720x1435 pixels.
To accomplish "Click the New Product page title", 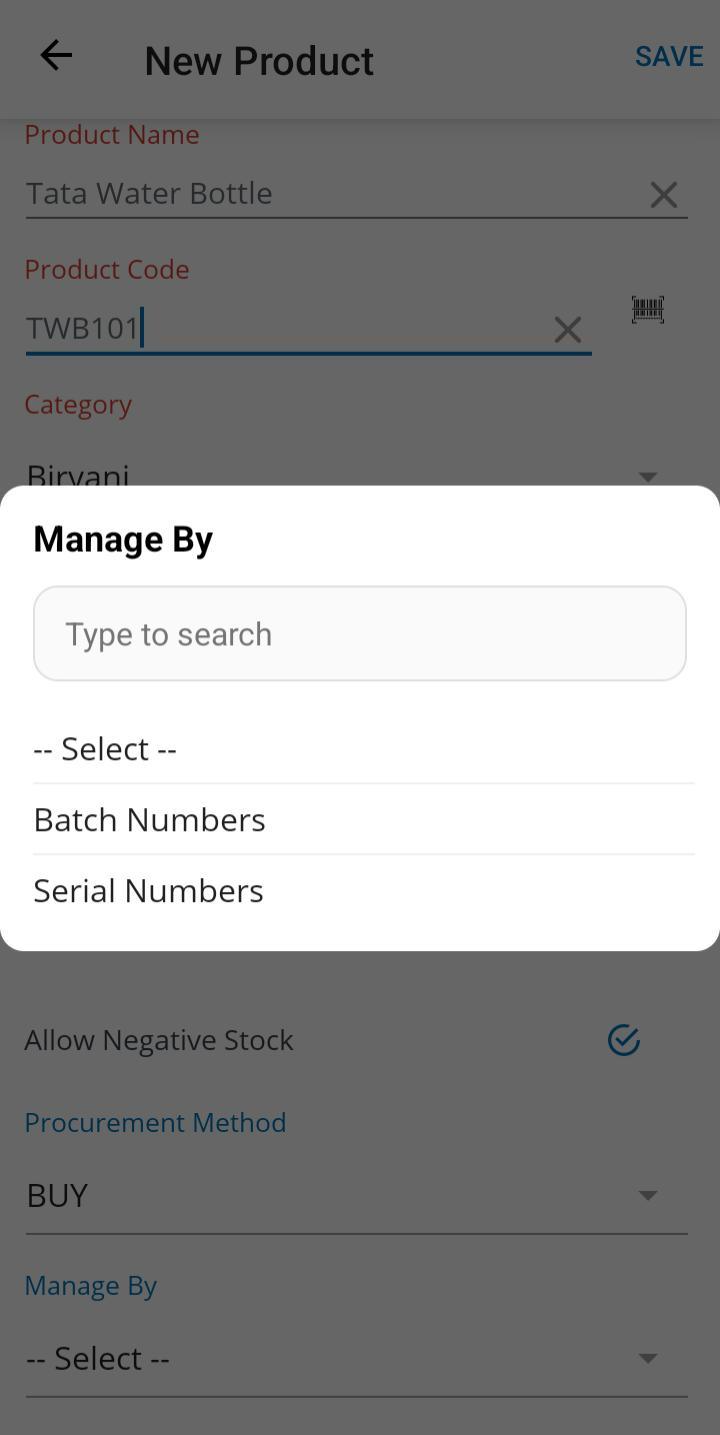I will coord(259,61).
